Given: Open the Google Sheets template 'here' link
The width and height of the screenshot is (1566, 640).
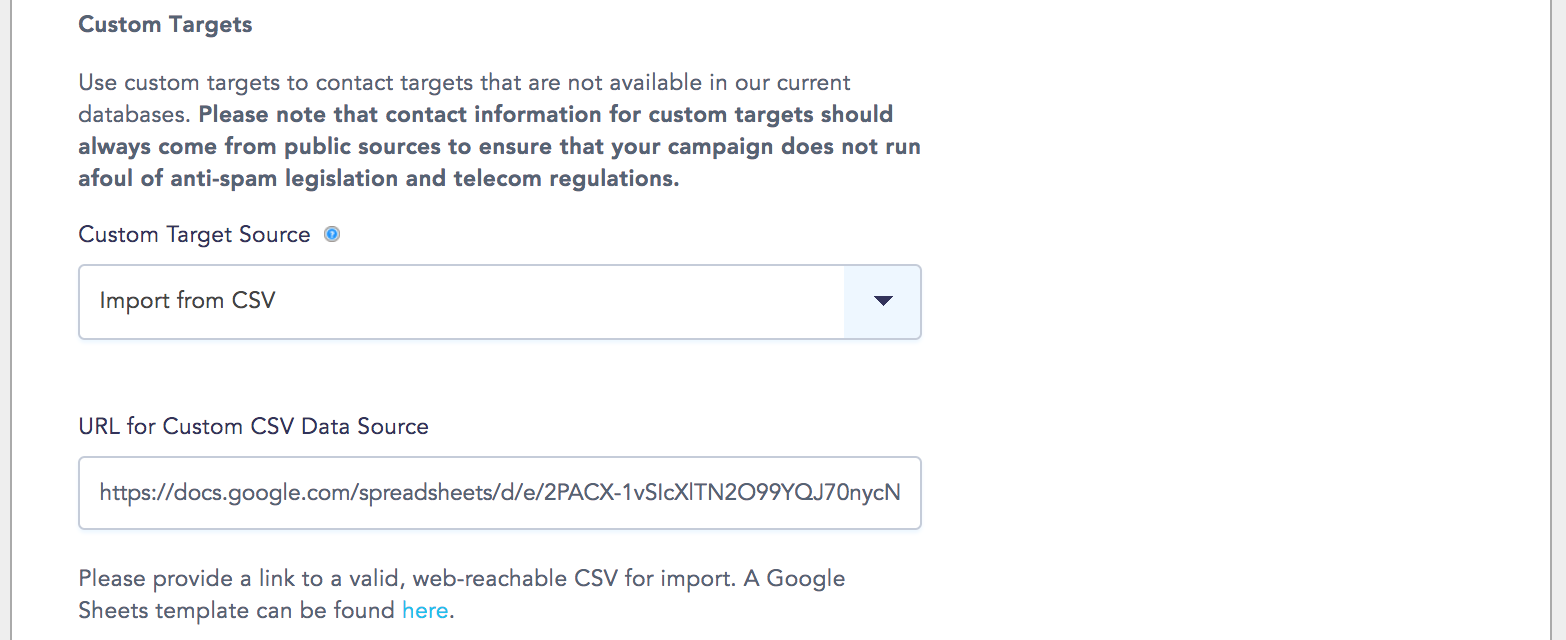Looking at the screenshot, I should click(425, 610).
